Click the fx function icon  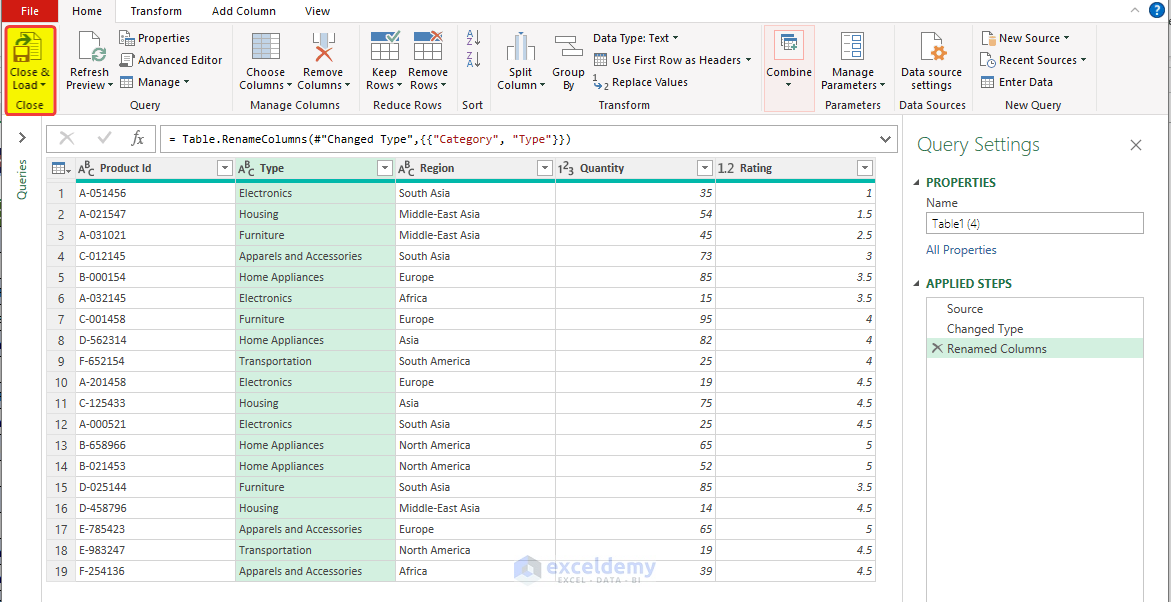[138, 138]
